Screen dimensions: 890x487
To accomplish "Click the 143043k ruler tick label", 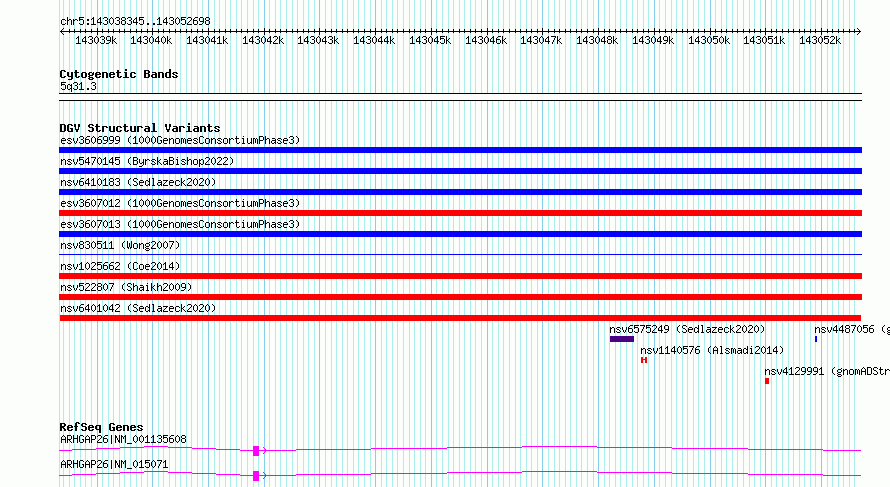I will tap(318, 40).
